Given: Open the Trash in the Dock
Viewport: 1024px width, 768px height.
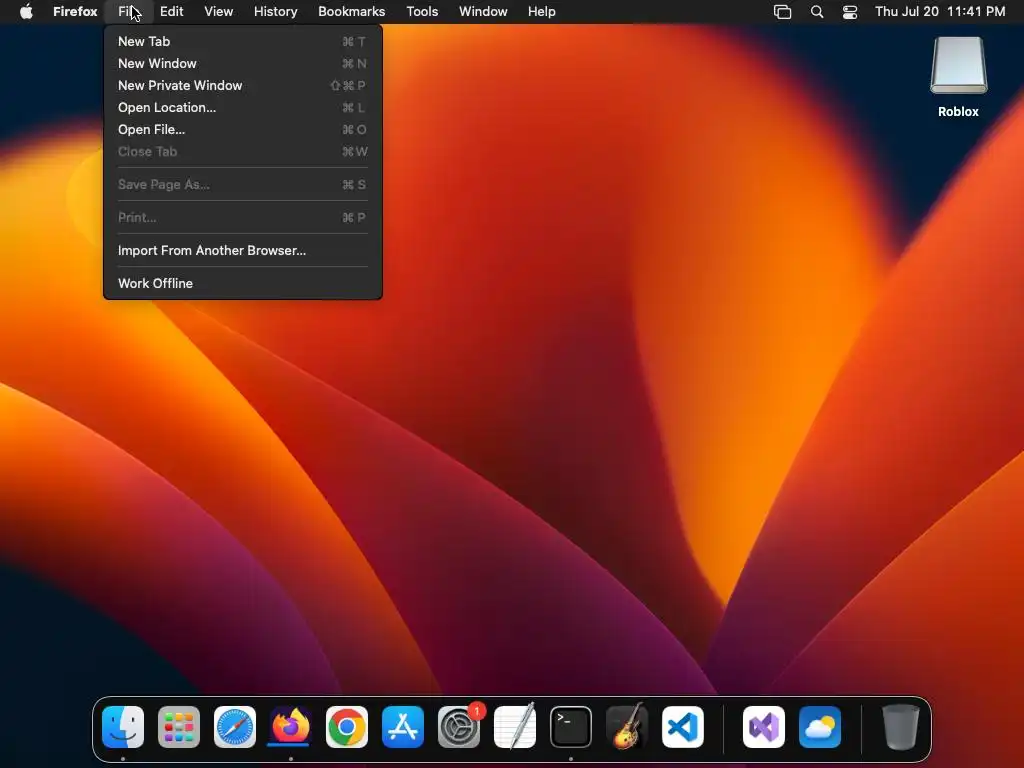Looking at the screenshot, I should tap(901, 727).
